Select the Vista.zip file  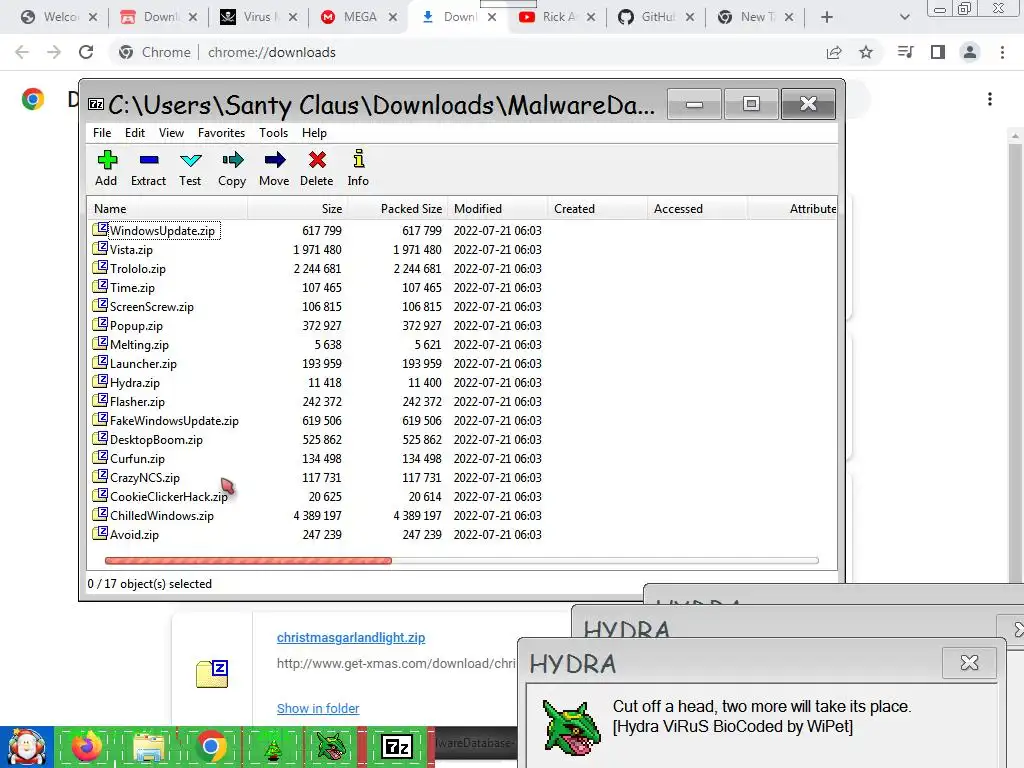pyautogui.click(x=131, y=249)
